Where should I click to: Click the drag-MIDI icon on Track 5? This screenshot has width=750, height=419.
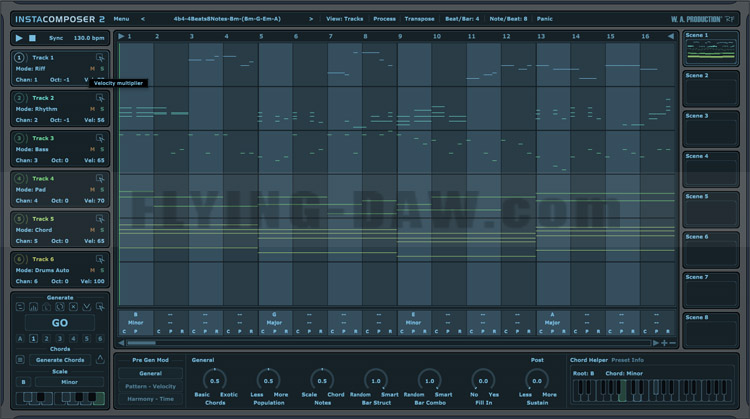[x=100, y=219]
